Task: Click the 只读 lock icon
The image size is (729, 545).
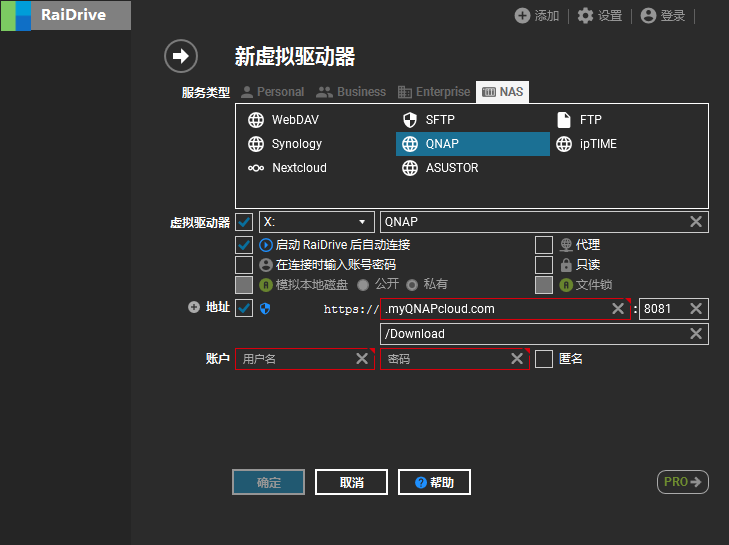Action: click(566, 265)
